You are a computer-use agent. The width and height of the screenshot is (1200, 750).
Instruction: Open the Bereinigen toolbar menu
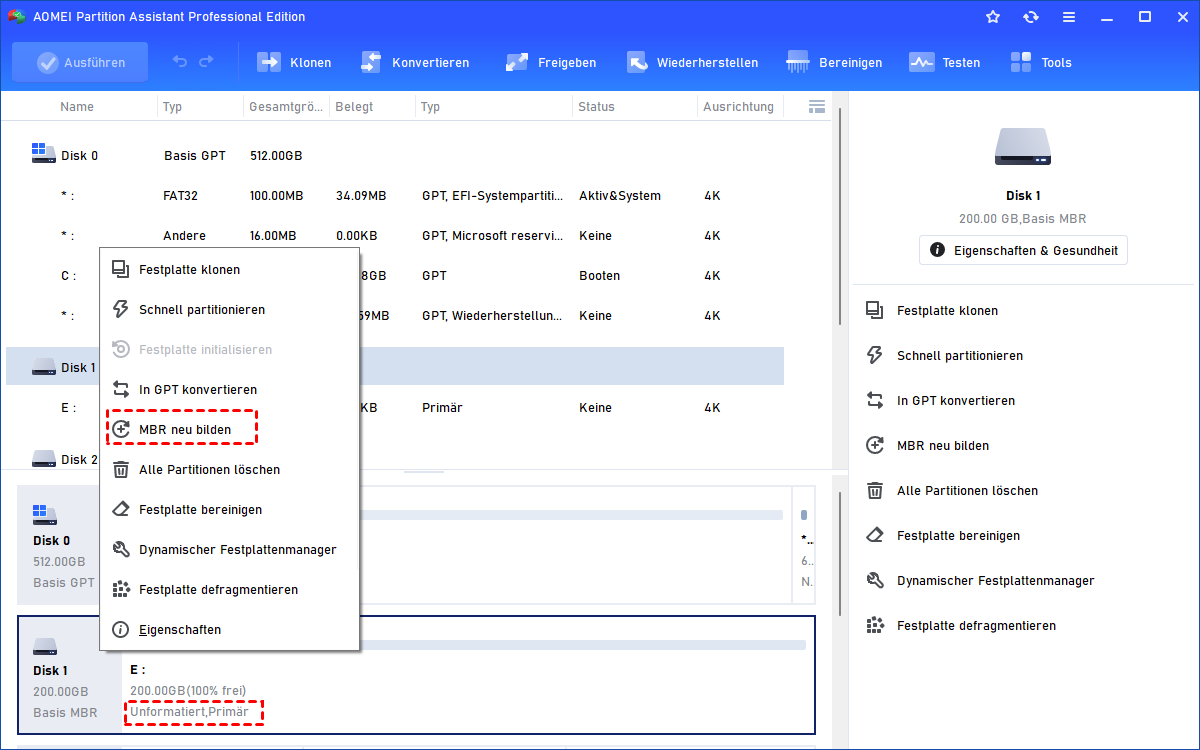[x=835, y=62]
